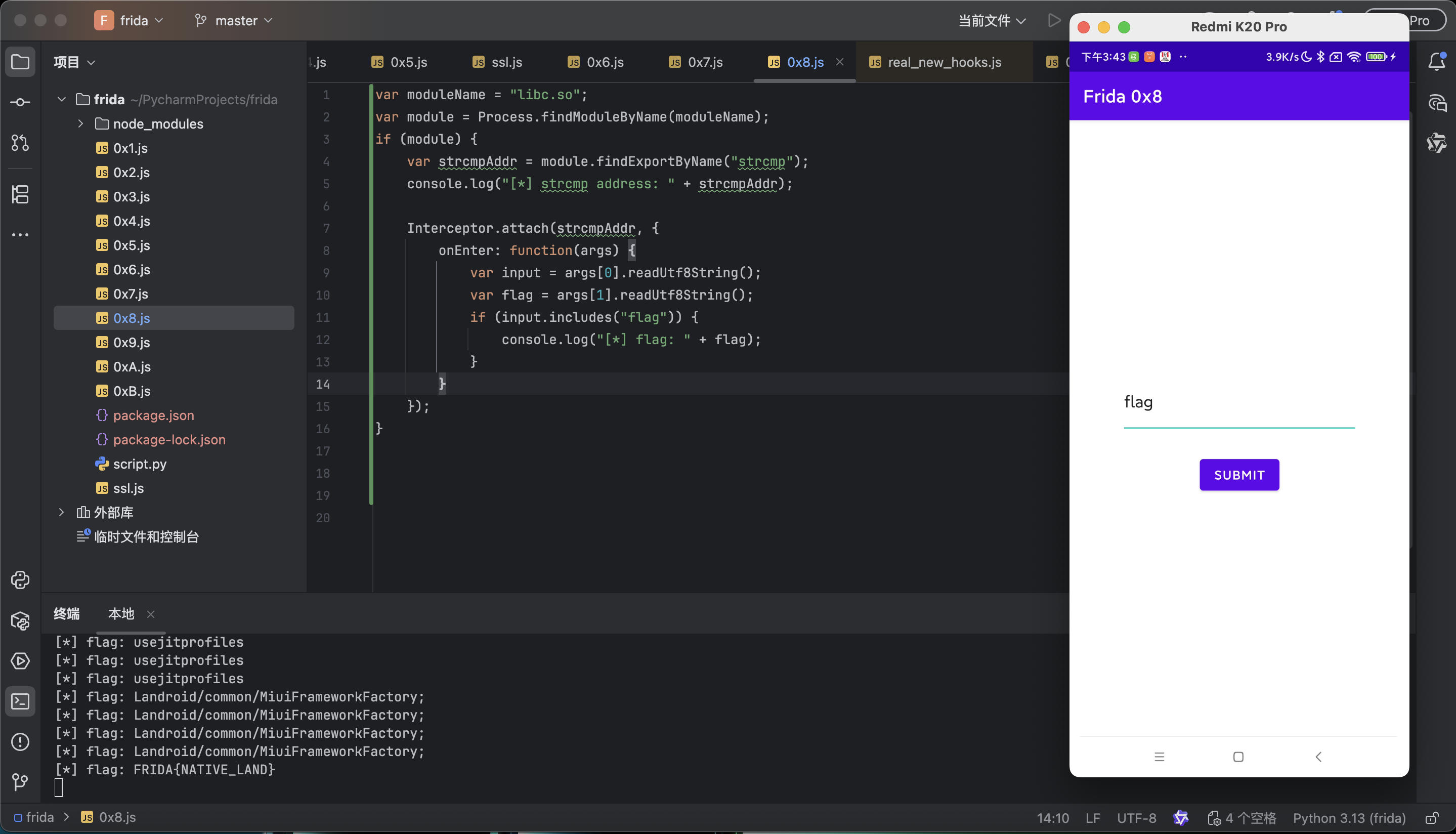The height and width of the screenshot is (834, 1456).
Task: Switch to the 0x5.js editor tab
Action: 400,62
